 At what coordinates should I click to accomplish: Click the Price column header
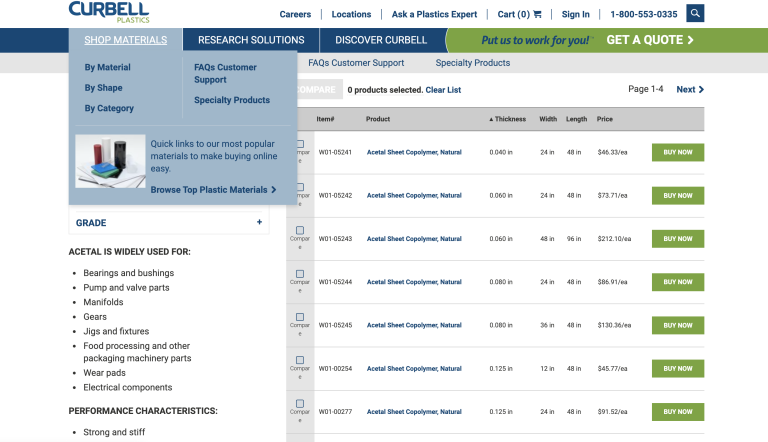click(x=604, y=119)
